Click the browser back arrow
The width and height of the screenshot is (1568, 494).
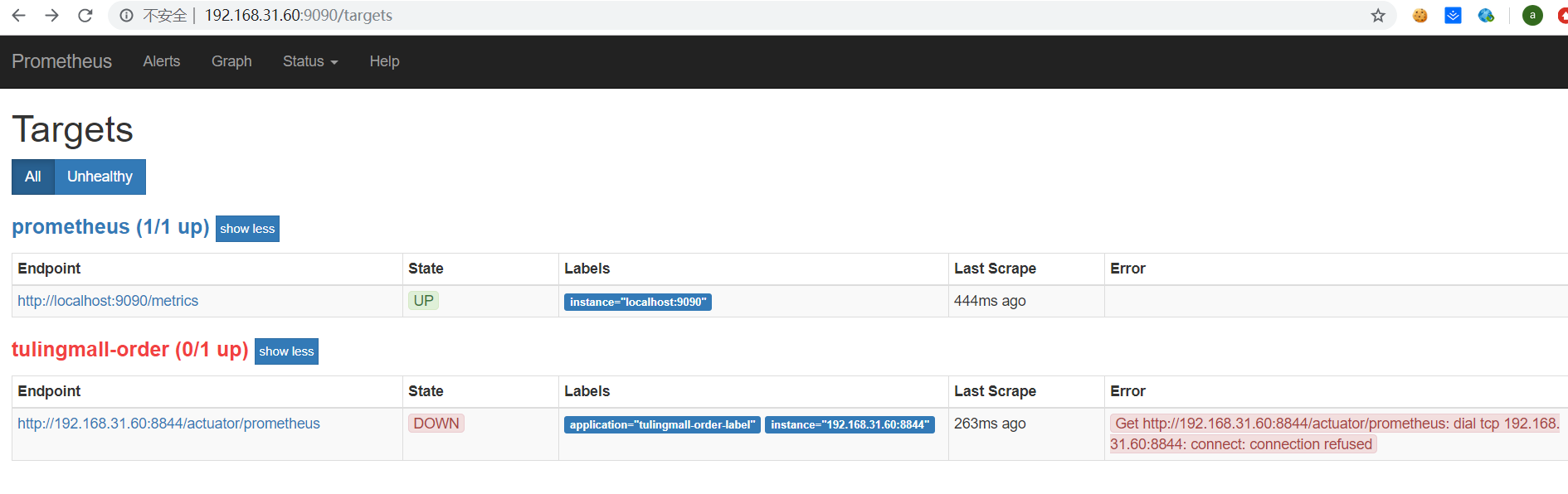(x=18, y=15)
